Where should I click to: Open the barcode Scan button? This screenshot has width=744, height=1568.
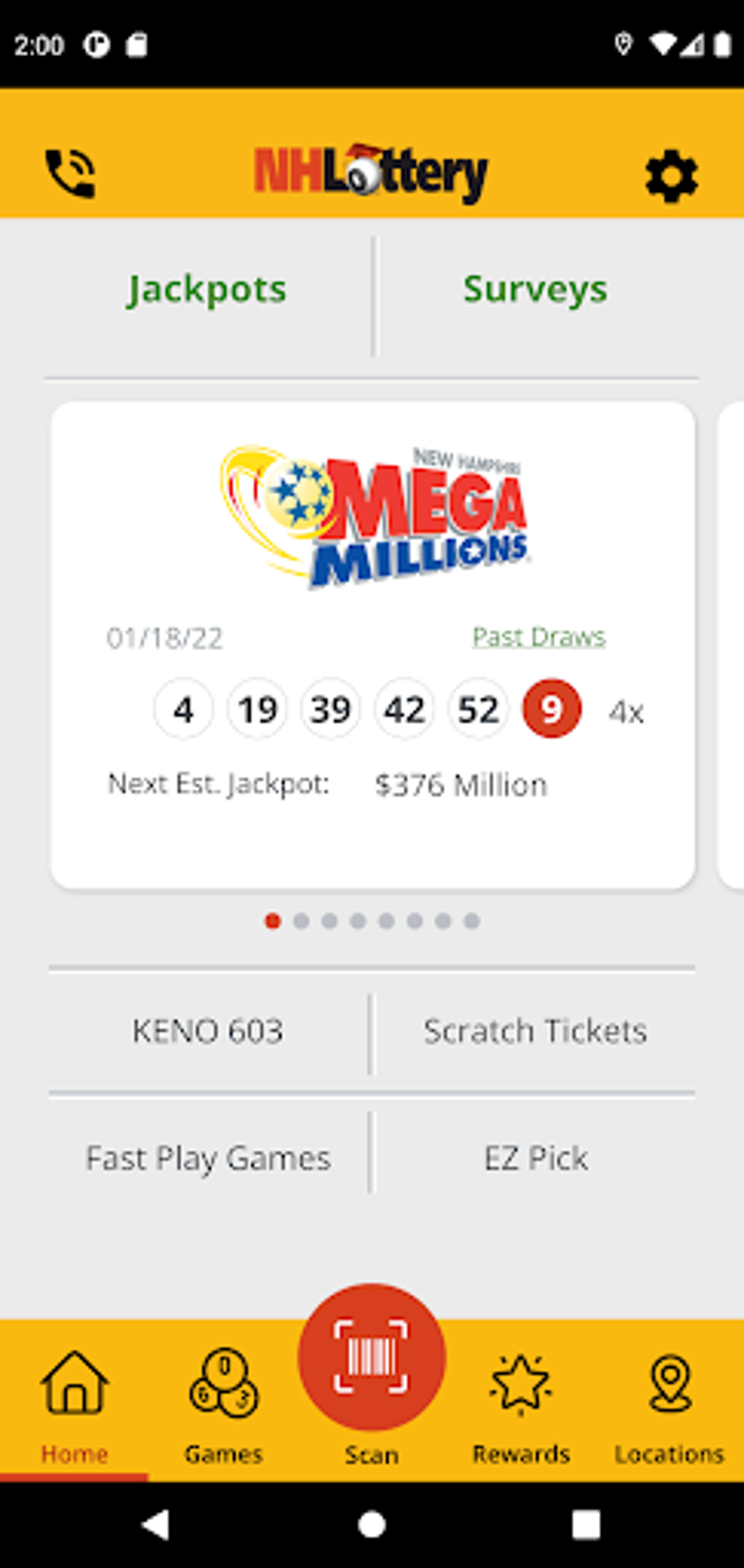371,1358
